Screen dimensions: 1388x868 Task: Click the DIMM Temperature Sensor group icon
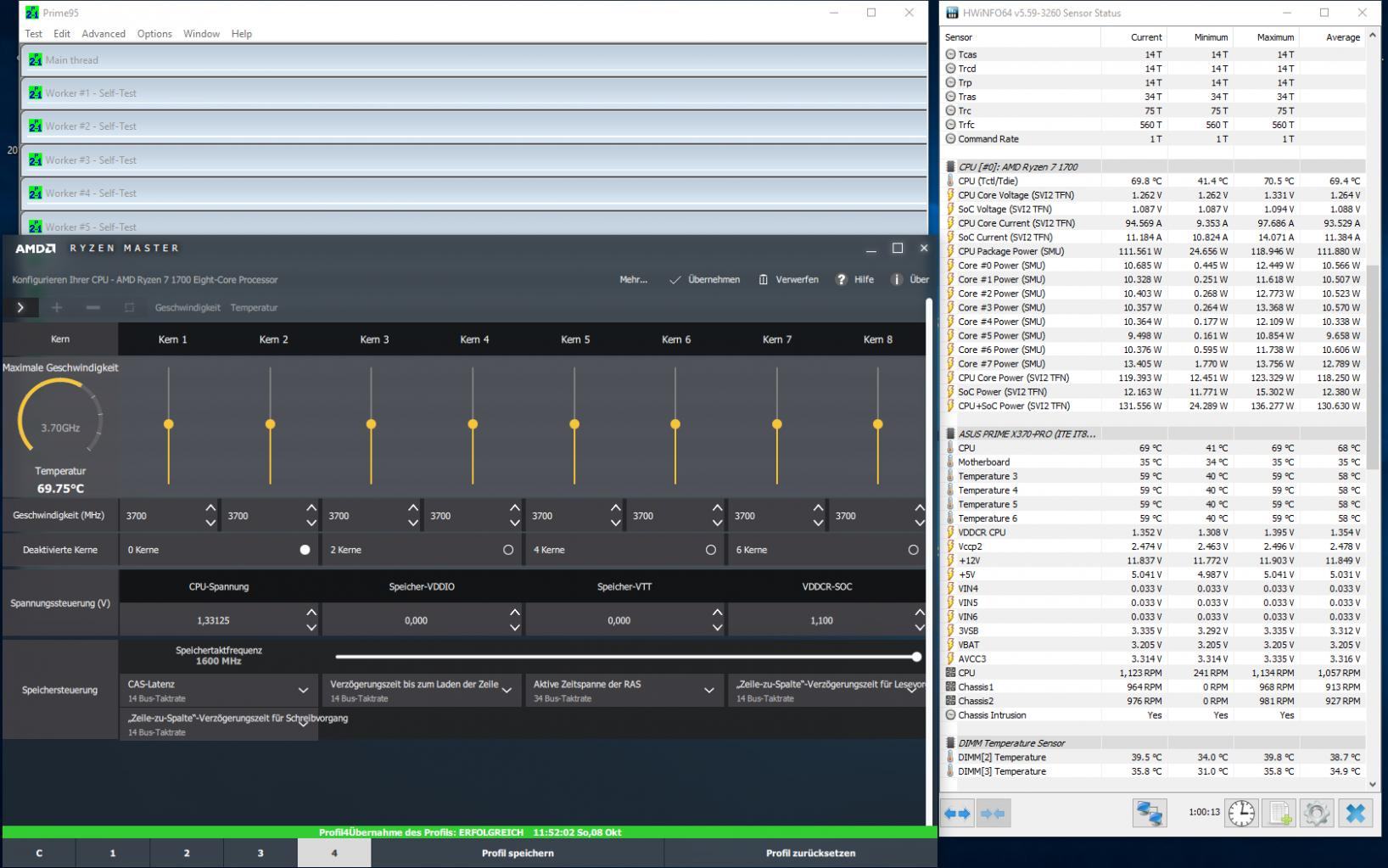950,743
